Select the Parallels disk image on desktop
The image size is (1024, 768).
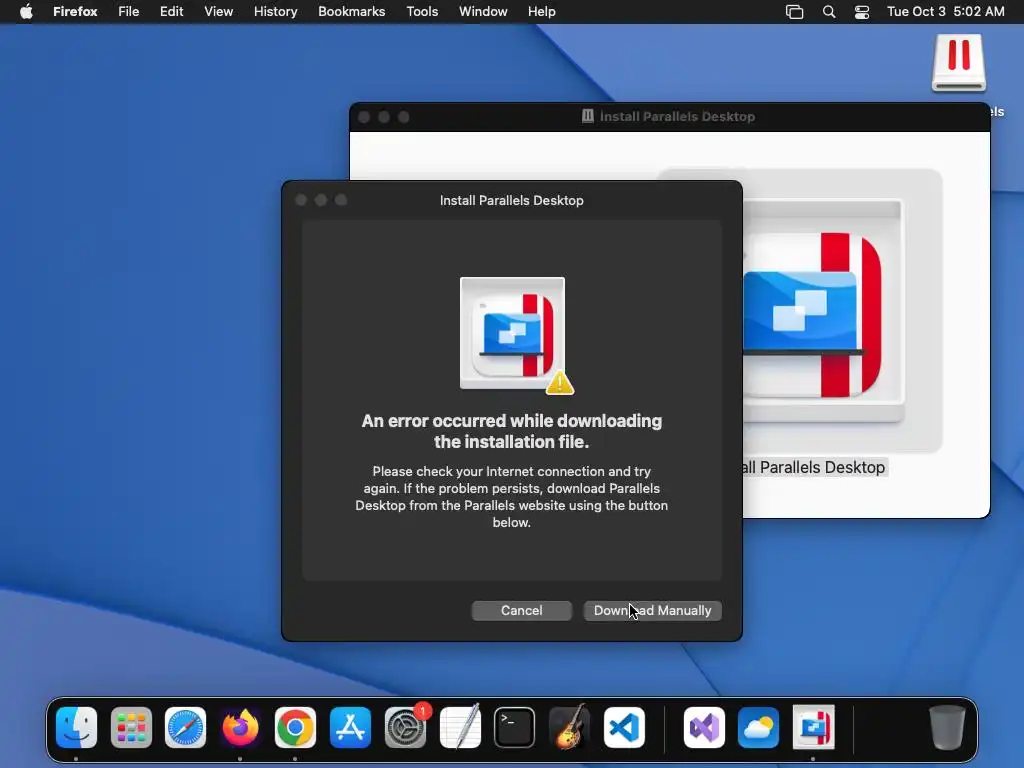[x=959, y=63]
